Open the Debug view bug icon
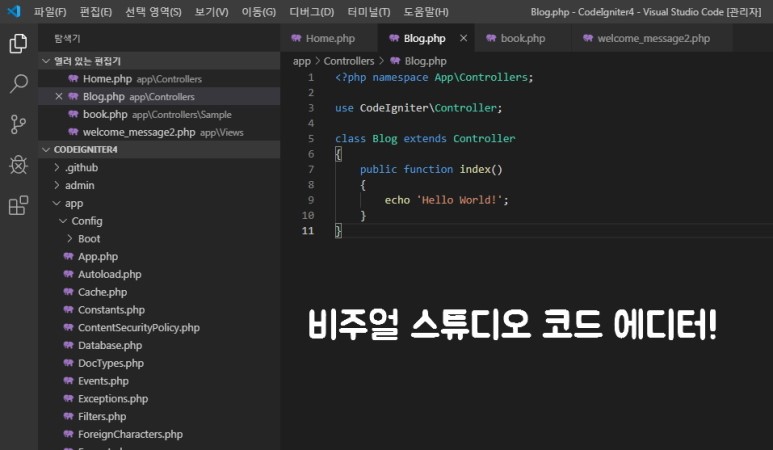 (x=18, y=165)
